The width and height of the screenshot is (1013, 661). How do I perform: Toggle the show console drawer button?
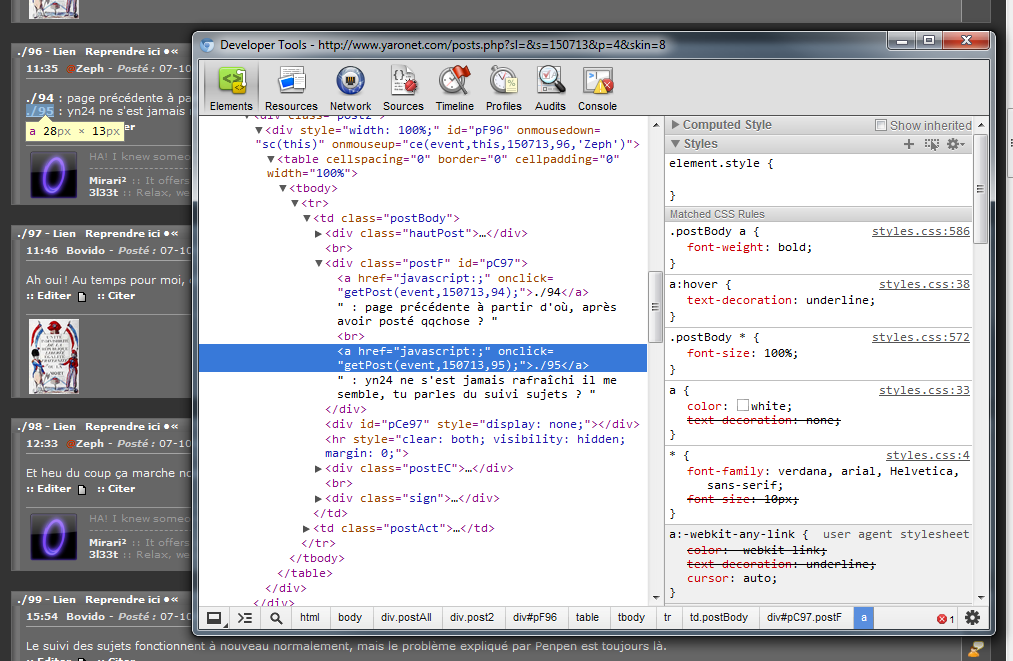tap(245, 618)
